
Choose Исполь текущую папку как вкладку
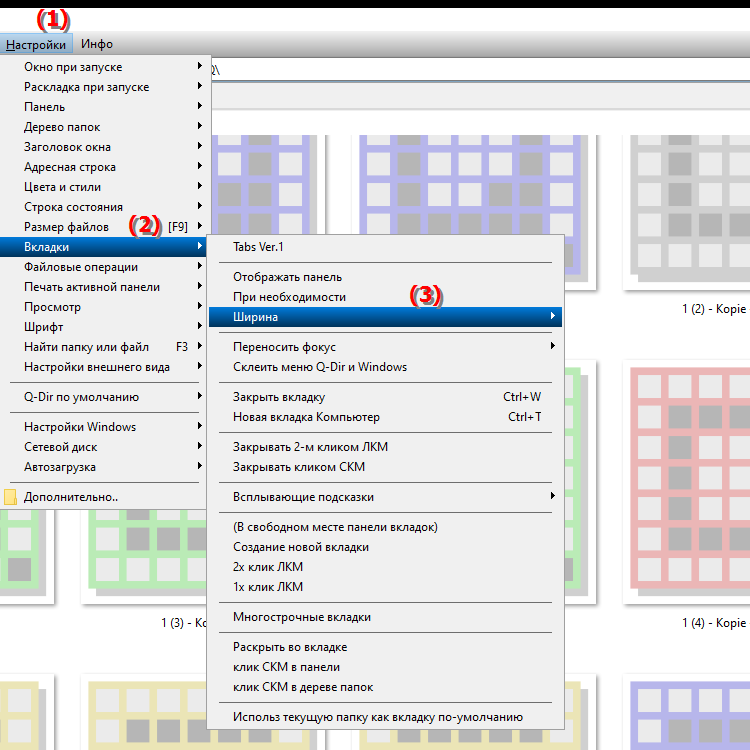(x=386, y=717)
